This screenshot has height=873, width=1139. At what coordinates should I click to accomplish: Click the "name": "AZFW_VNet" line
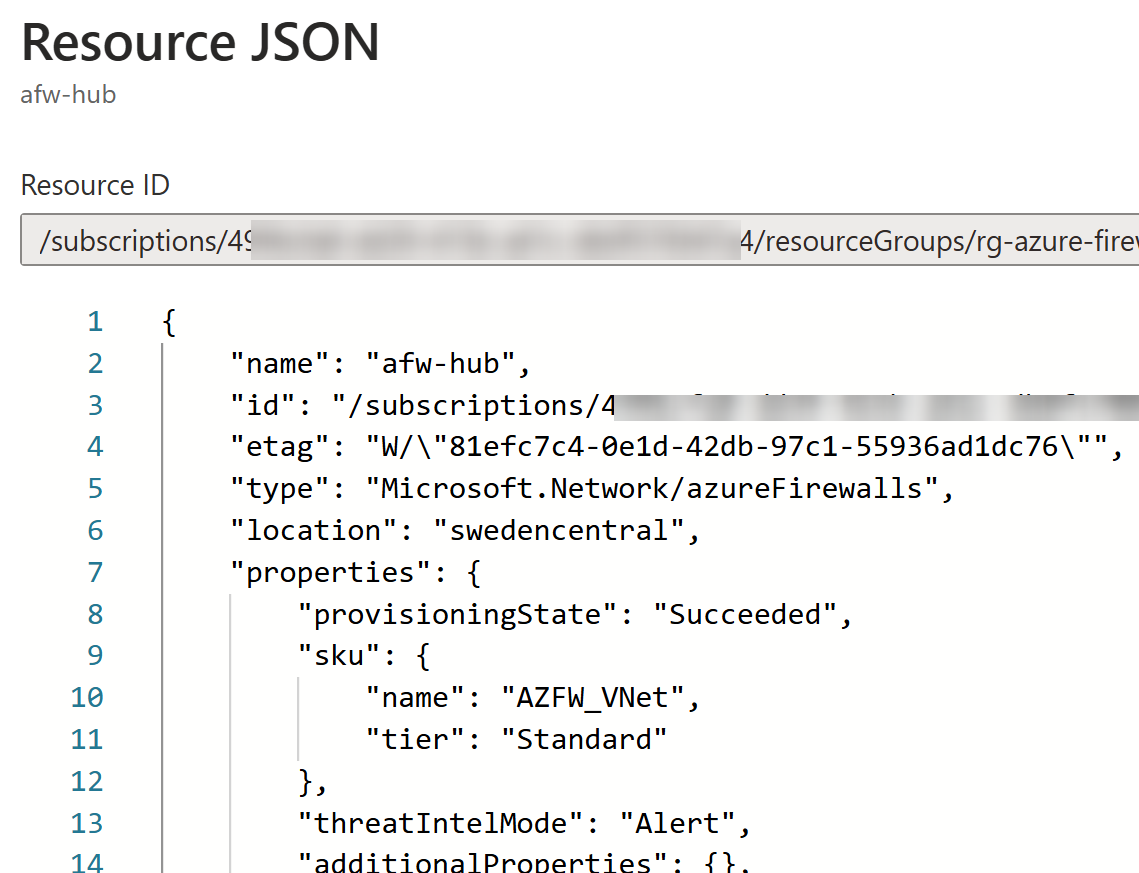coord(532,698)
